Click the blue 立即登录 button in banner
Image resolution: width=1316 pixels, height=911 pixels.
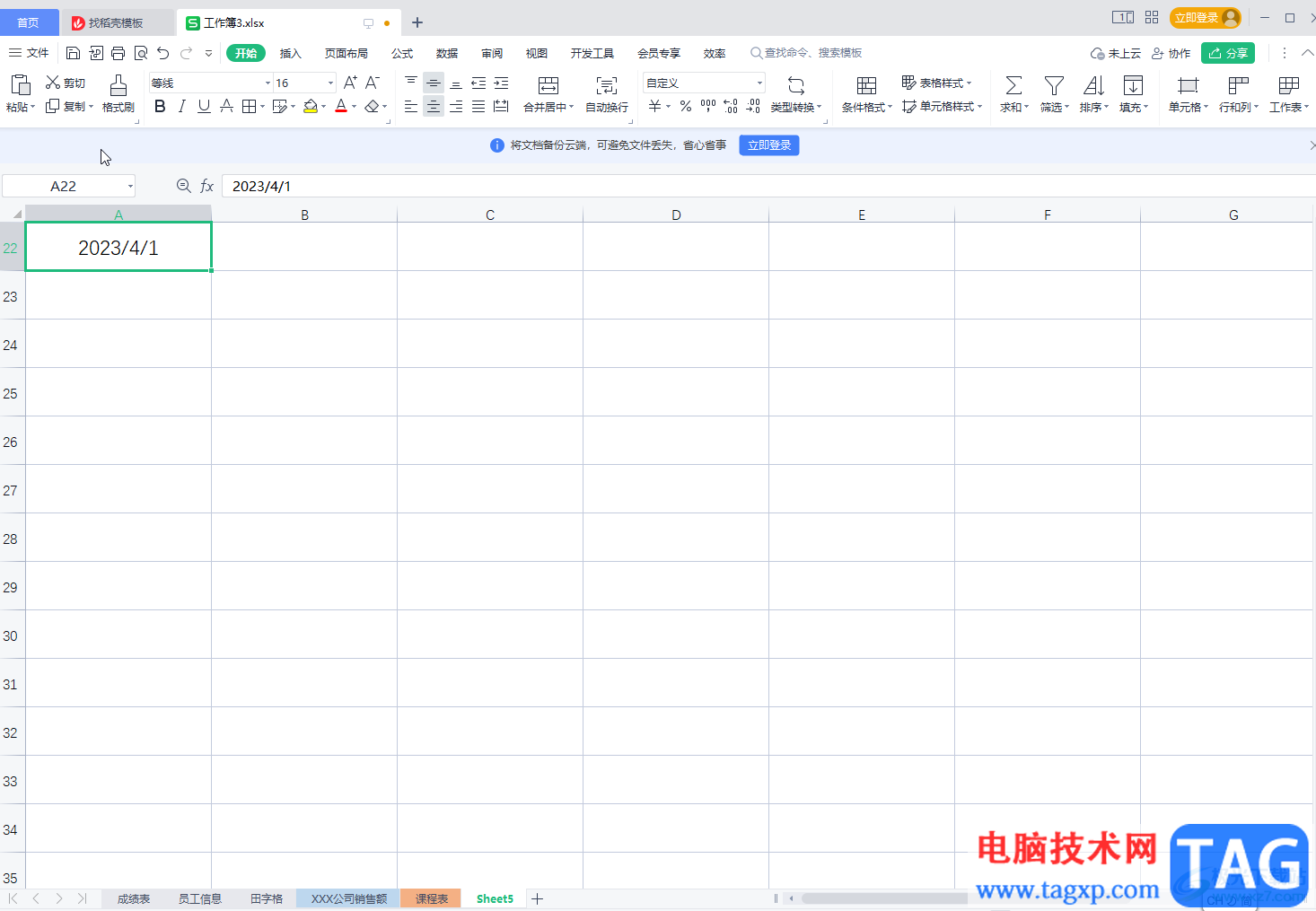point(769,145)
